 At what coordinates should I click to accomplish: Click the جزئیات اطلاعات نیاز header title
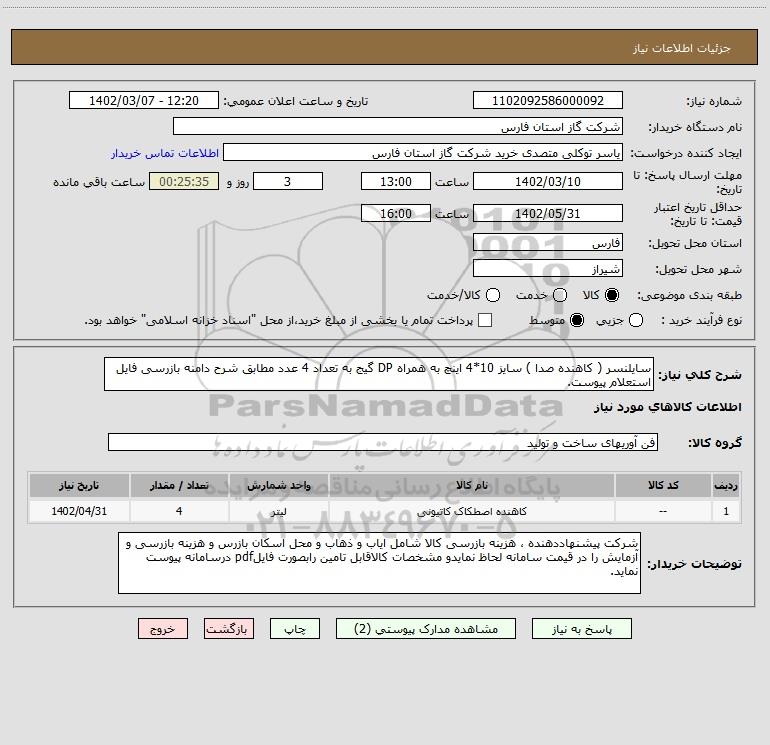(682, 48)
